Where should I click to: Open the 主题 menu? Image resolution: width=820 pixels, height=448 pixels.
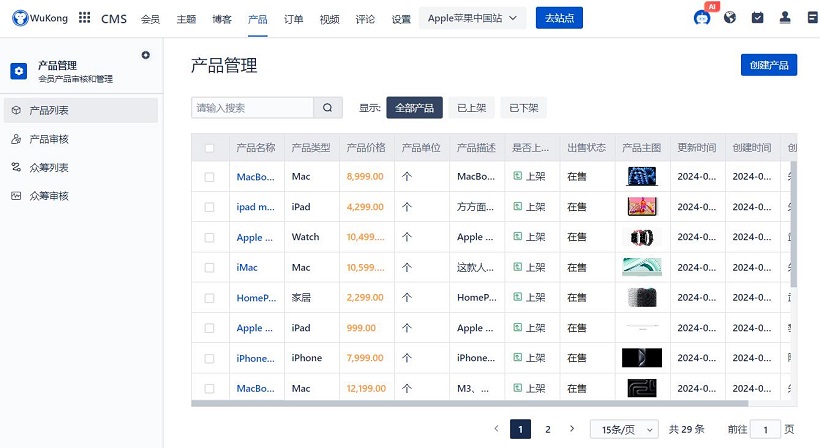pyautogui.click(x=186, y=19)
